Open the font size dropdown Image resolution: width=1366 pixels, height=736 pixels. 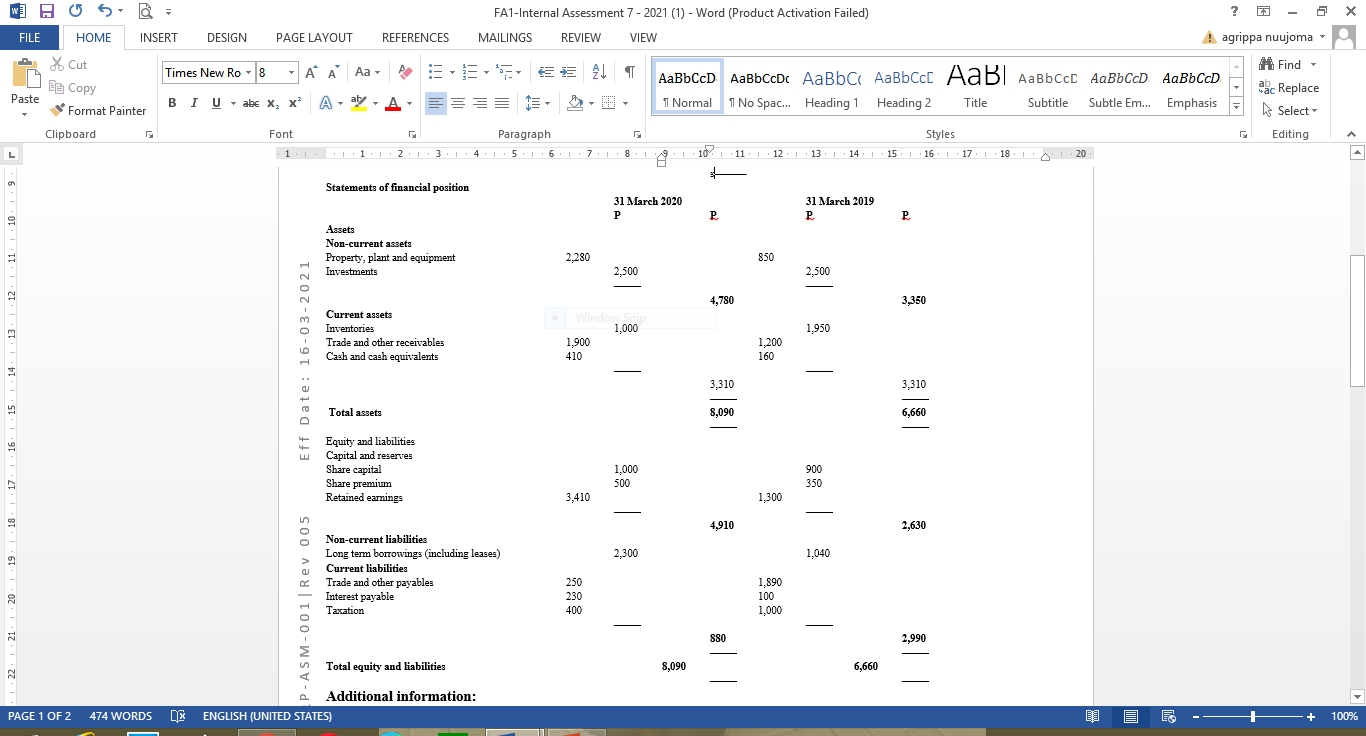click(x=293, y=72)
